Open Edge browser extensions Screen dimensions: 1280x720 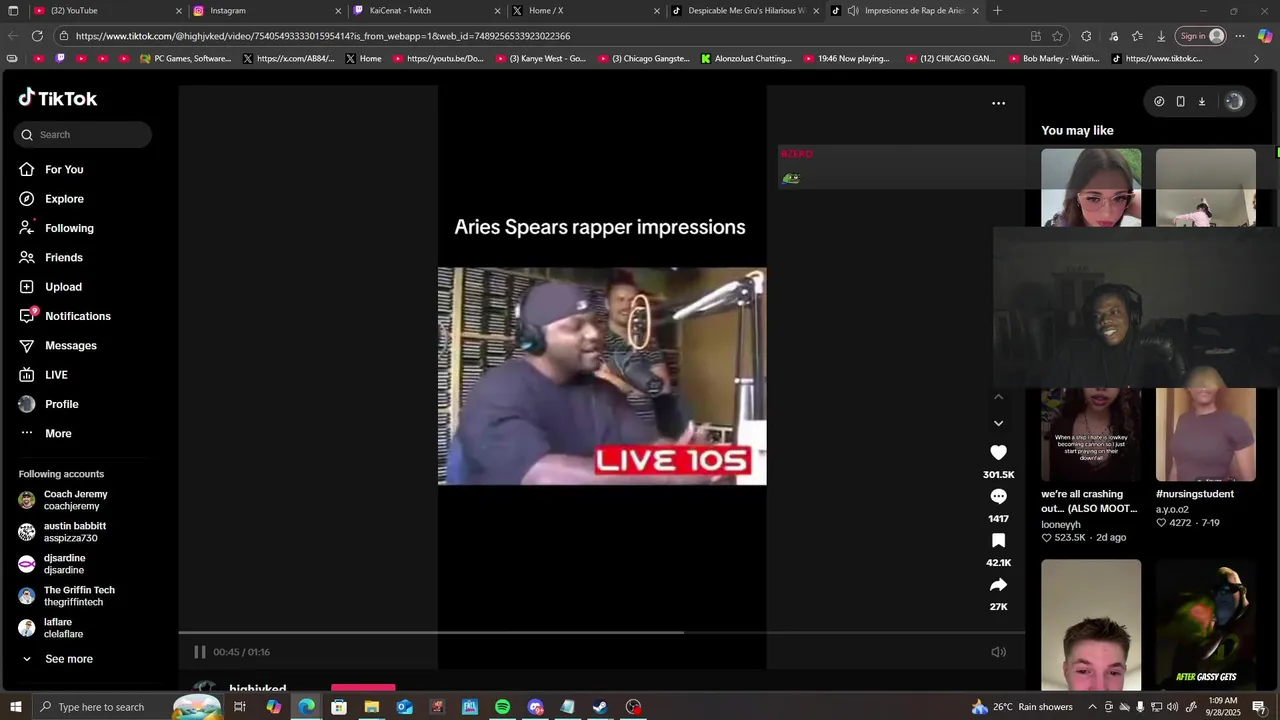(x=1086, y=36)
